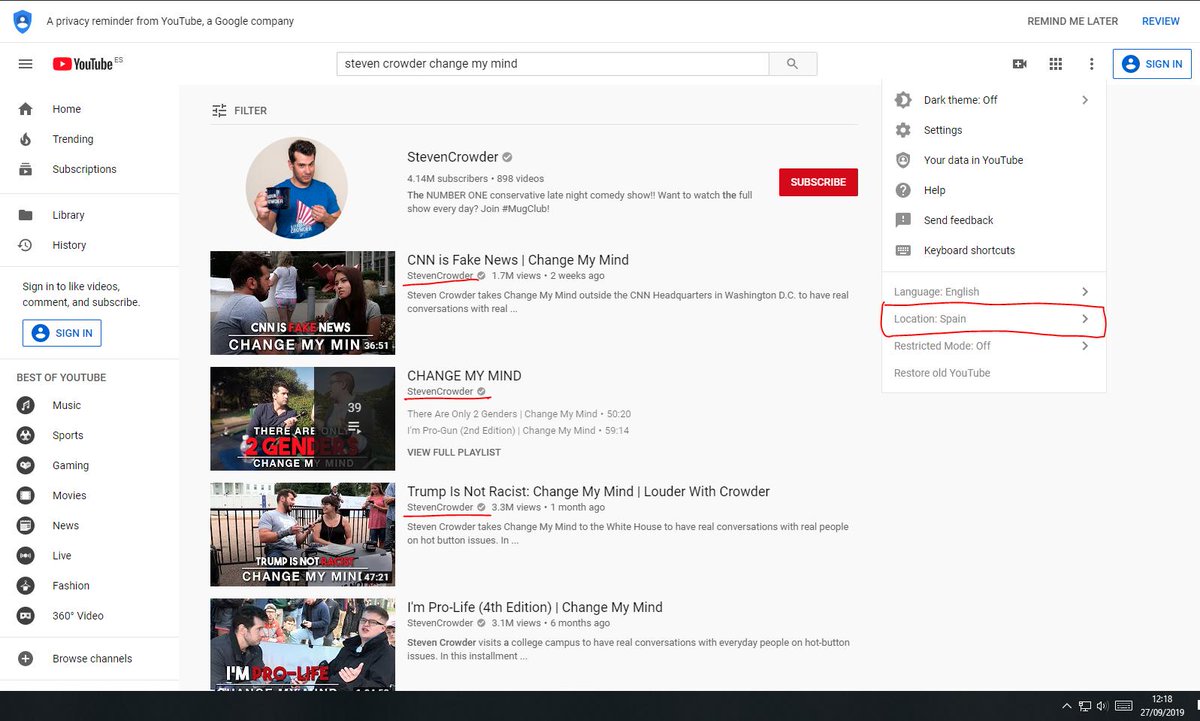Viewport: 1200px width, 721px height.
Task: Expand the Location: Spain chevron
Action: point(1085,319)
